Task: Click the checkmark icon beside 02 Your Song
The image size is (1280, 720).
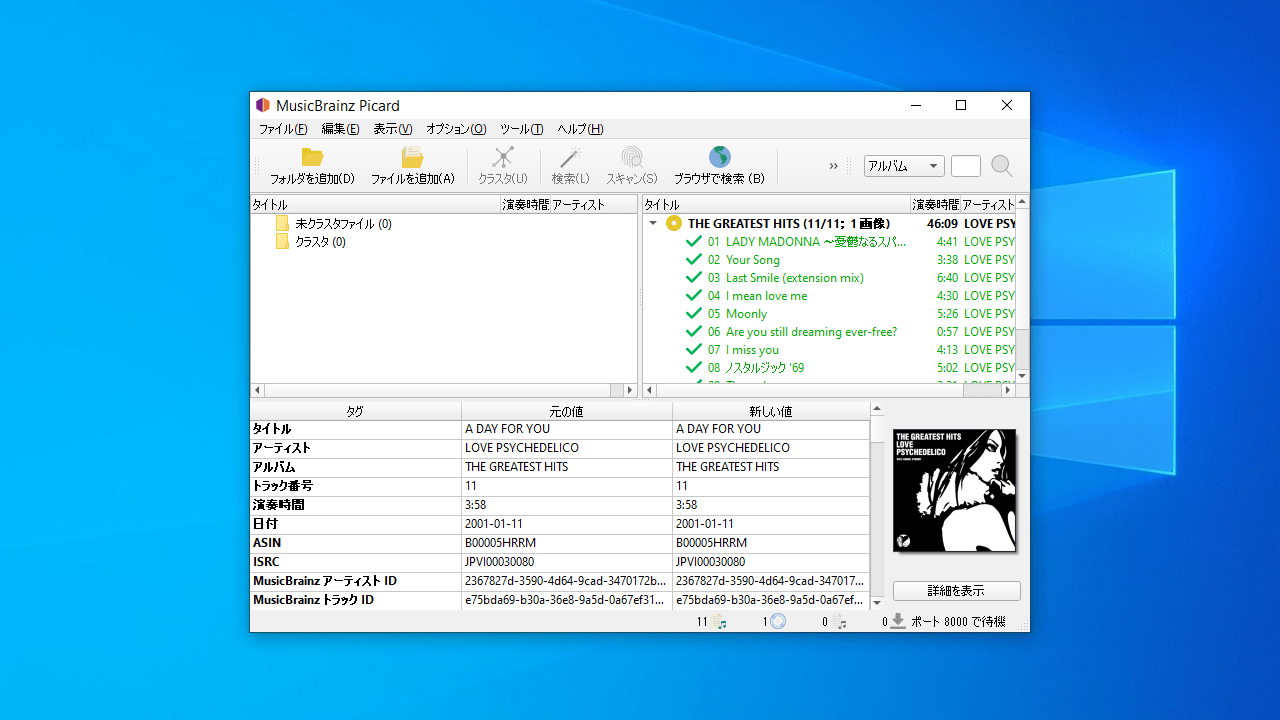Action: pyautogui.click(x=694, y=259)
